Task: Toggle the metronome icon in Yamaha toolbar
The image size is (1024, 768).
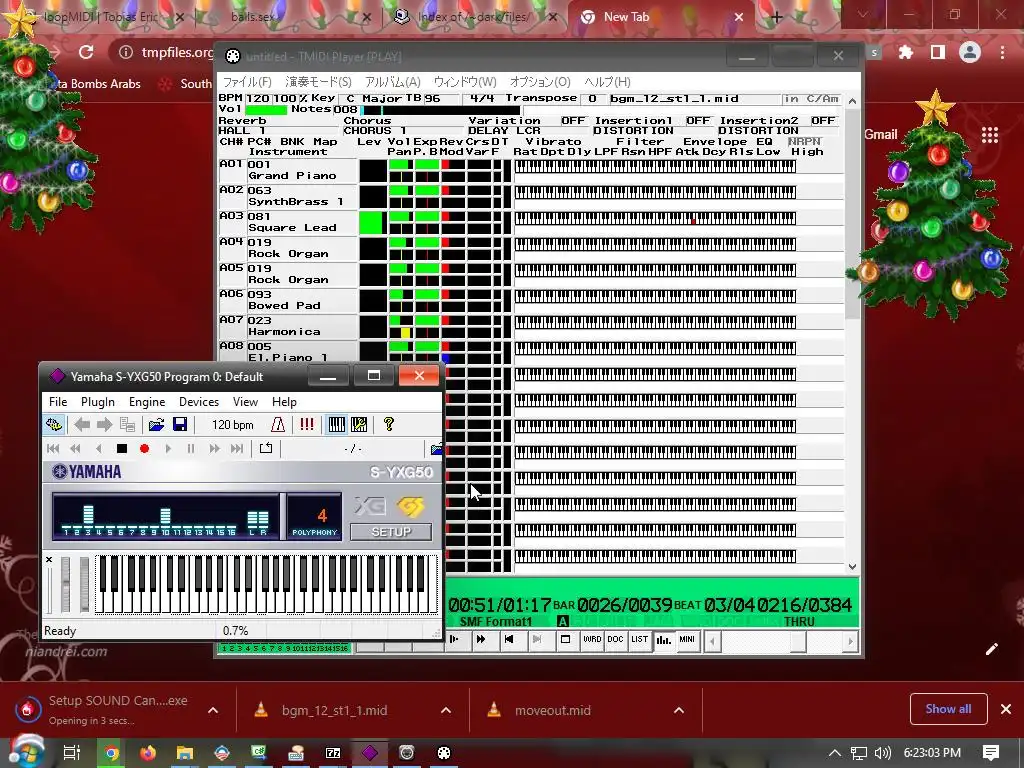Action: click(x=278, y=424)
